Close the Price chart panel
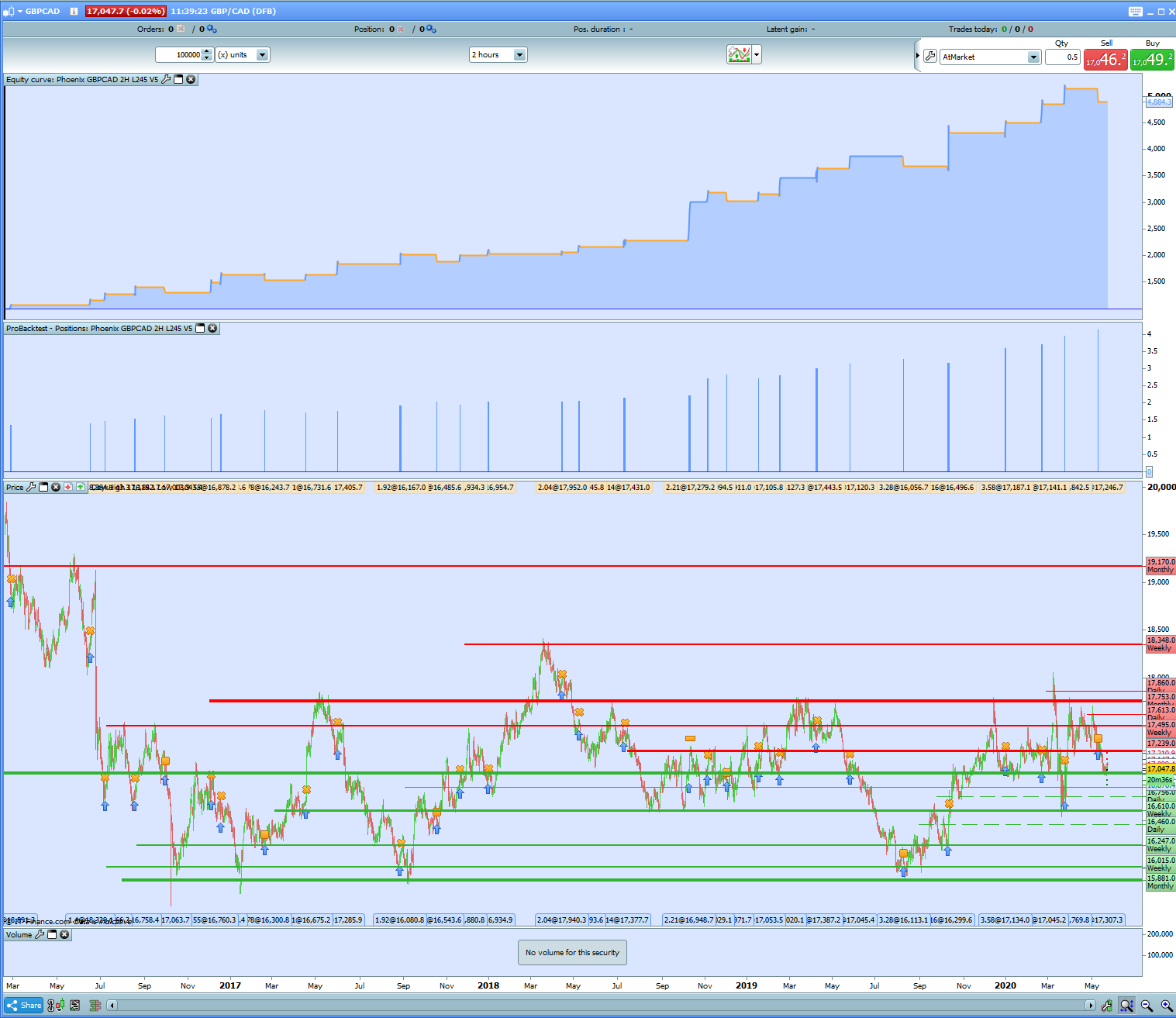The image size is (1176, 1018). pos(56,487)
